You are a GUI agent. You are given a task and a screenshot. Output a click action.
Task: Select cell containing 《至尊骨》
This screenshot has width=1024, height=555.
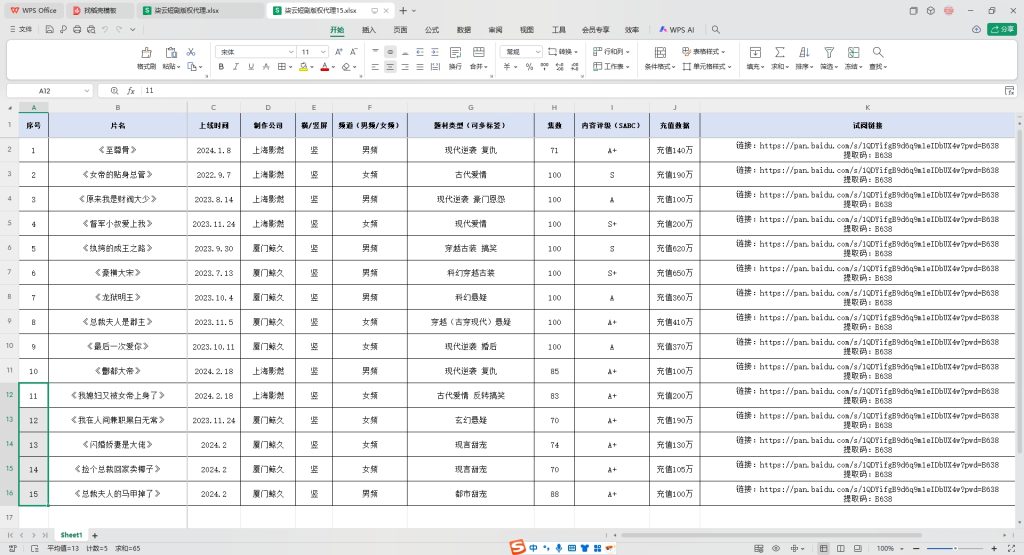(x=118, y=150)
